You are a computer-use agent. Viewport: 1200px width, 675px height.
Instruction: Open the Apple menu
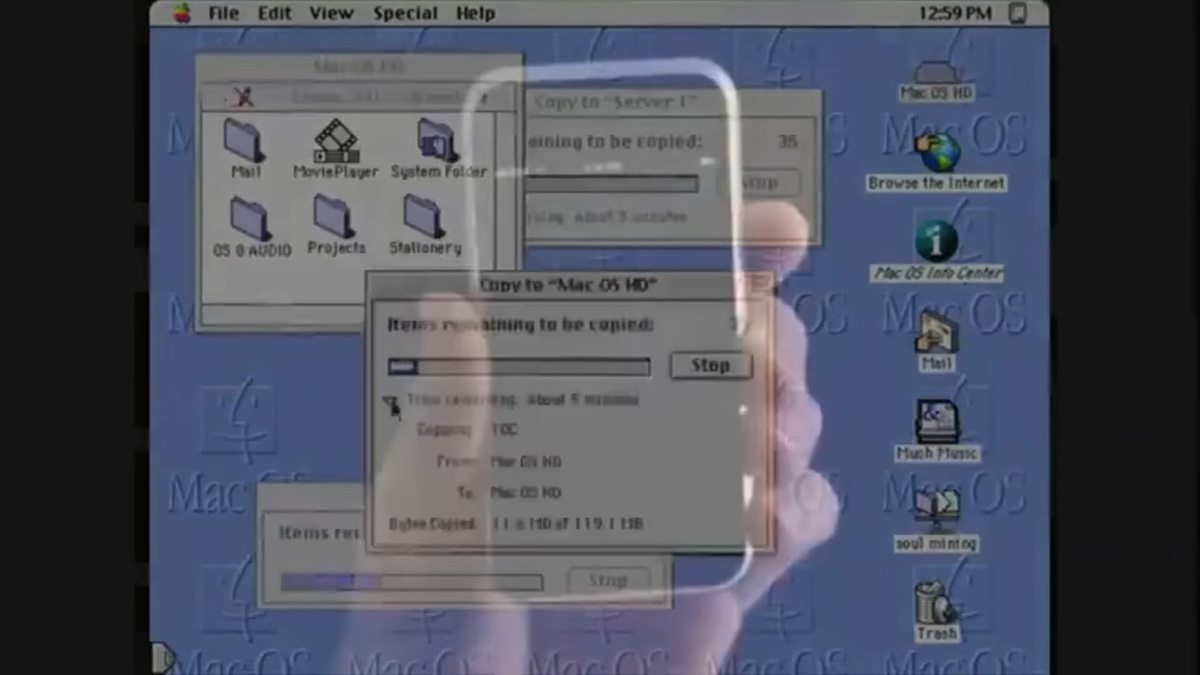pyautogui.click(x=182, y=13)
